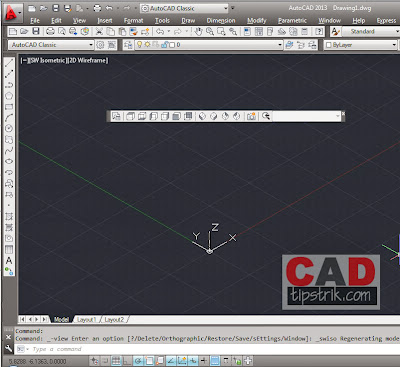The image size is (400, 367).
Task: Toggle layer 0 on/off lightbulb
Action: click(140, 44)
